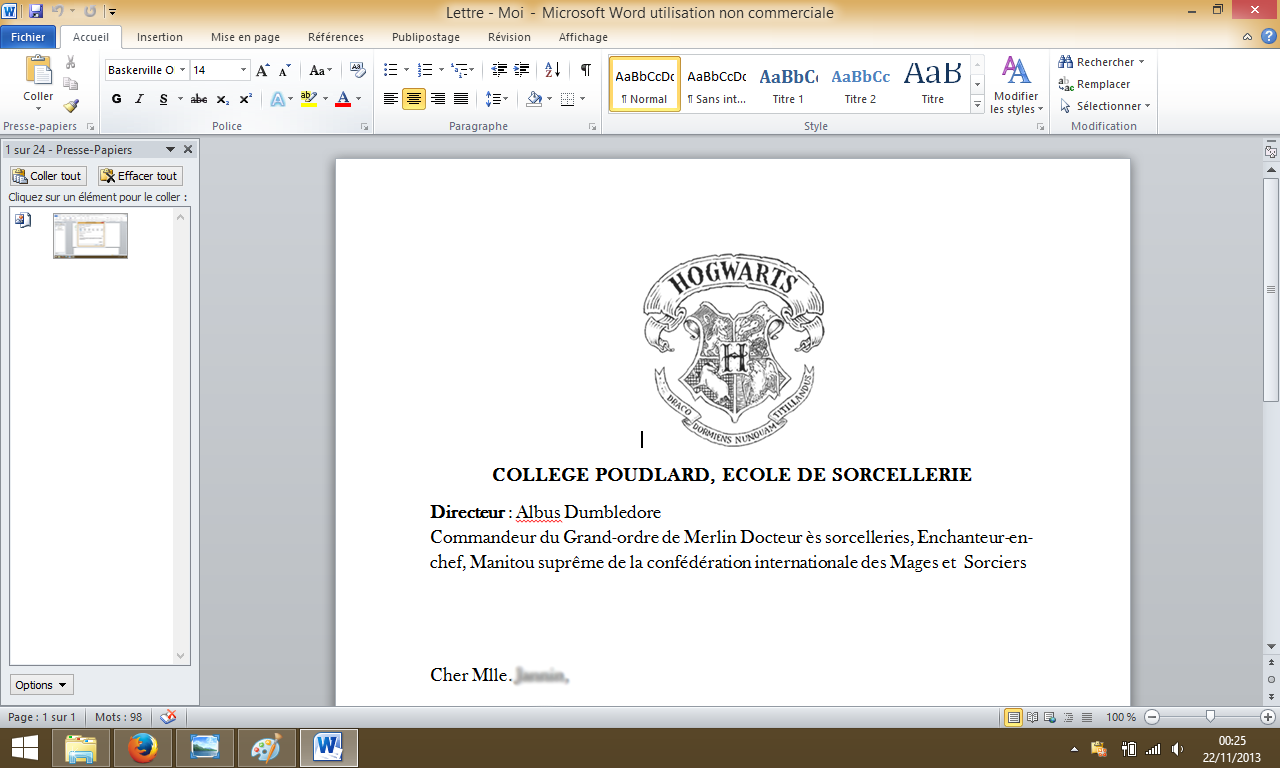Align text left

click(391, 99)
